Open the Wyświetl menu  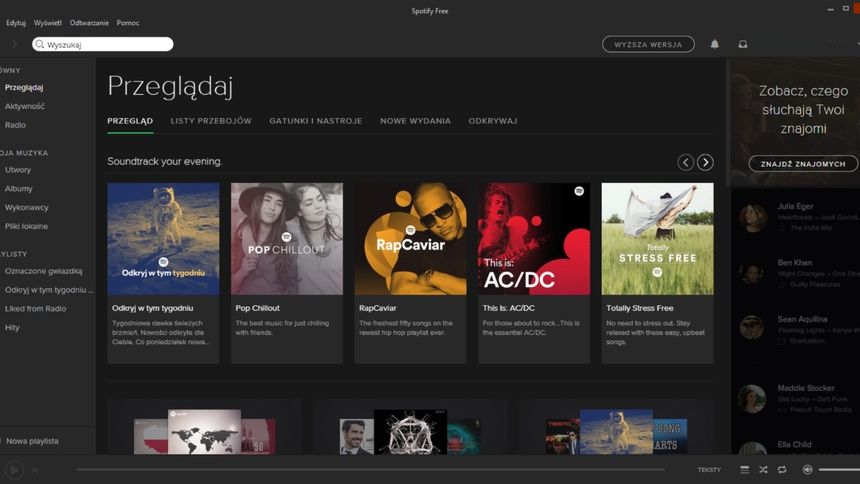(x=47, y=22)
